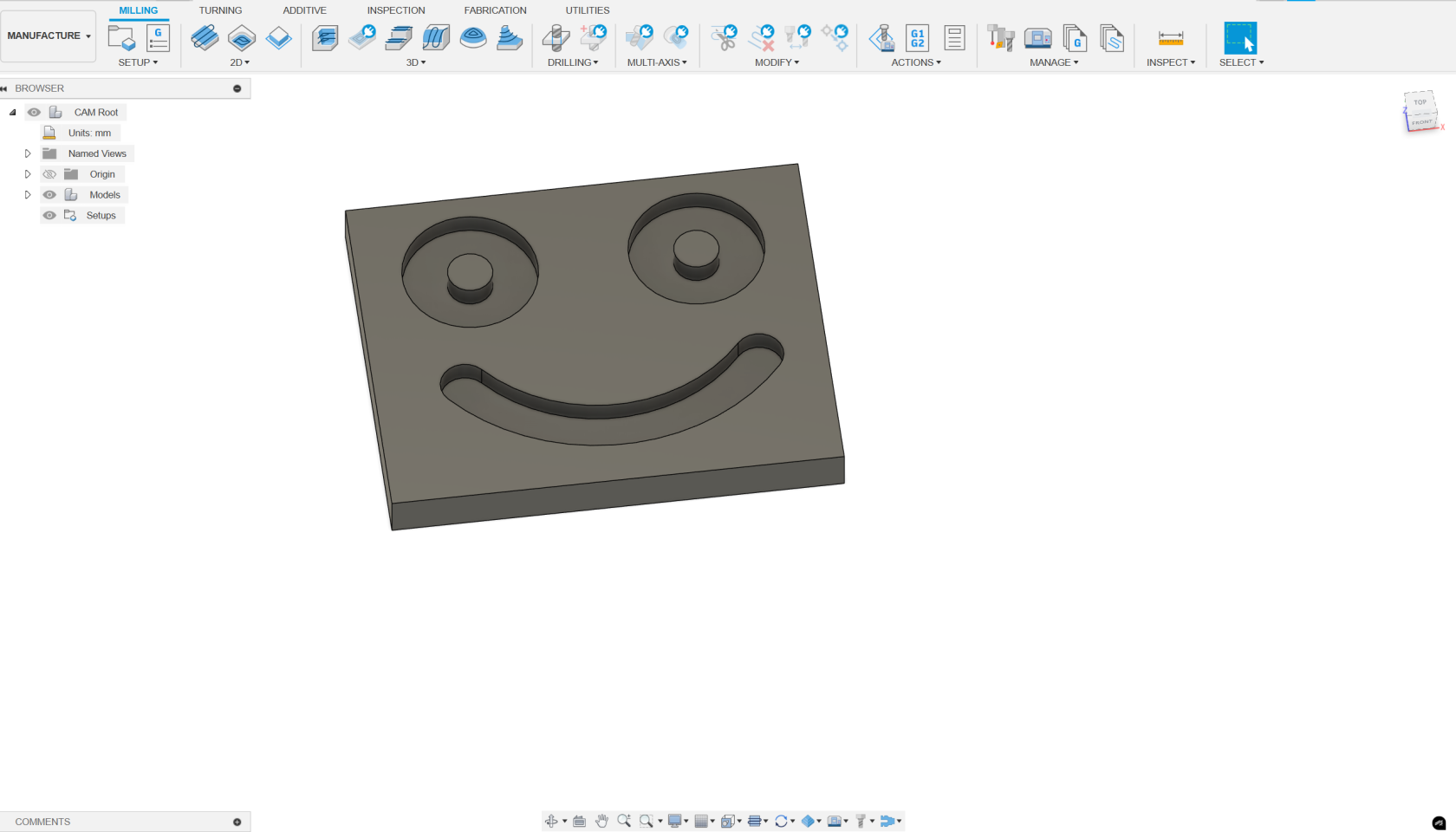This screenshot has height=832, width=1456.
Task: Select the 3D Adaptive Clearing tool
Action: click(x=325, y=38)
